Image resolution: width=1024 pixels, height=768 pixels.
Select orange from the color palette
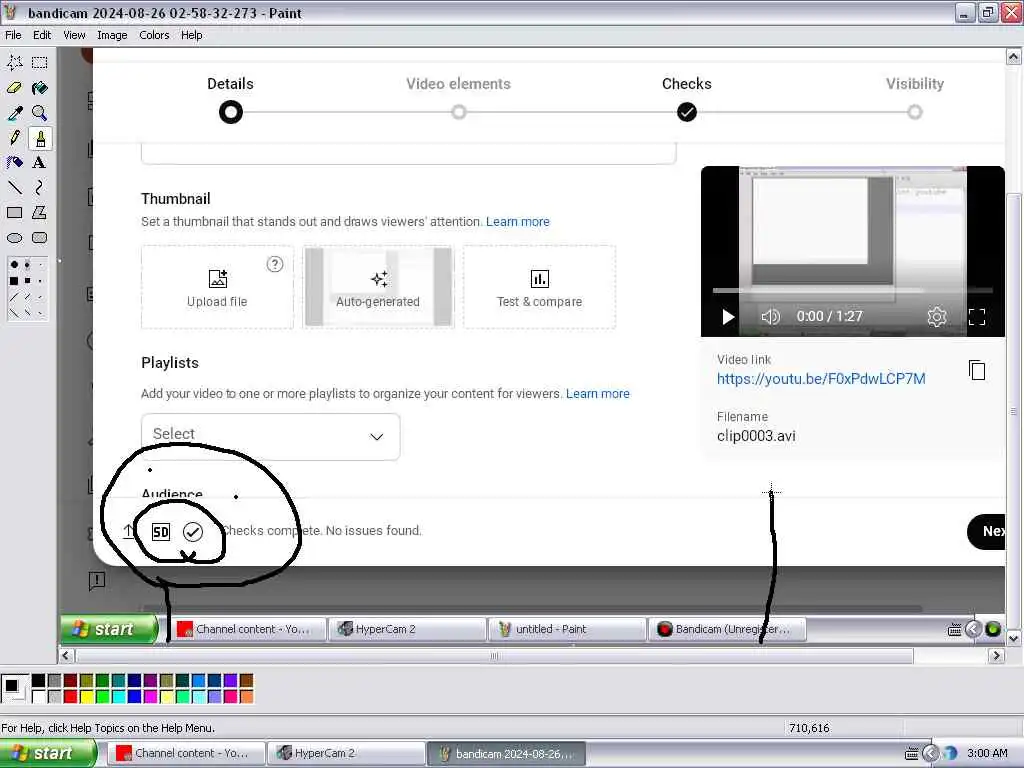[x=246, y=697]
